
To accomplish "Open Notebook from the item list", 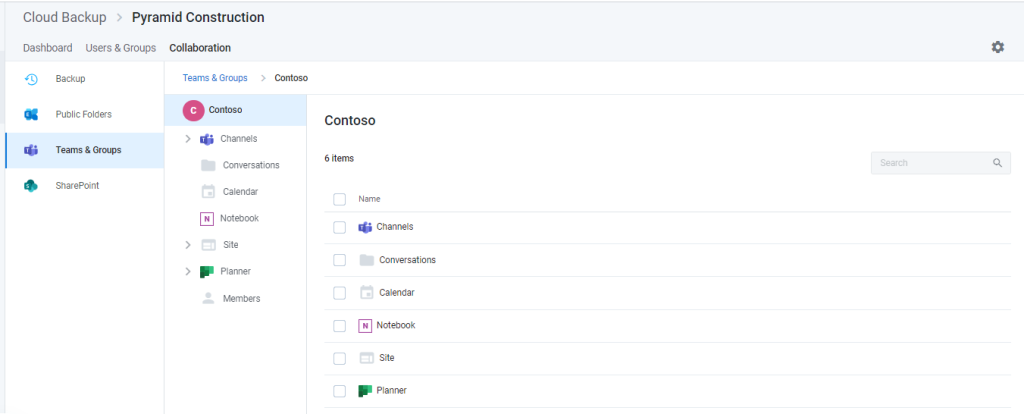I will click(396, 325).
